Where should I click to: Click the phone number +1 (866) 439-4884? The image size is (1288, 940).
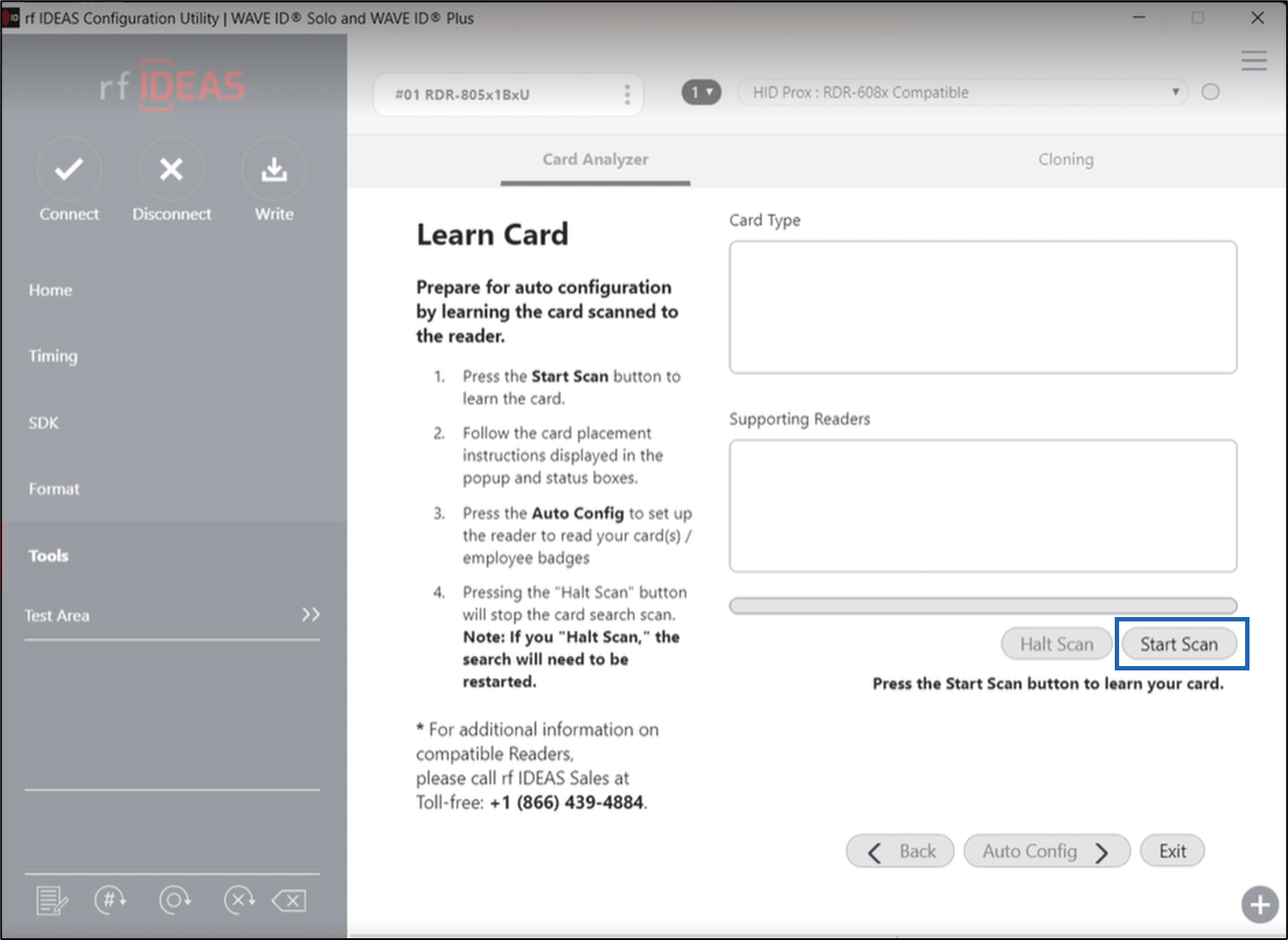[x=567, y=803]
